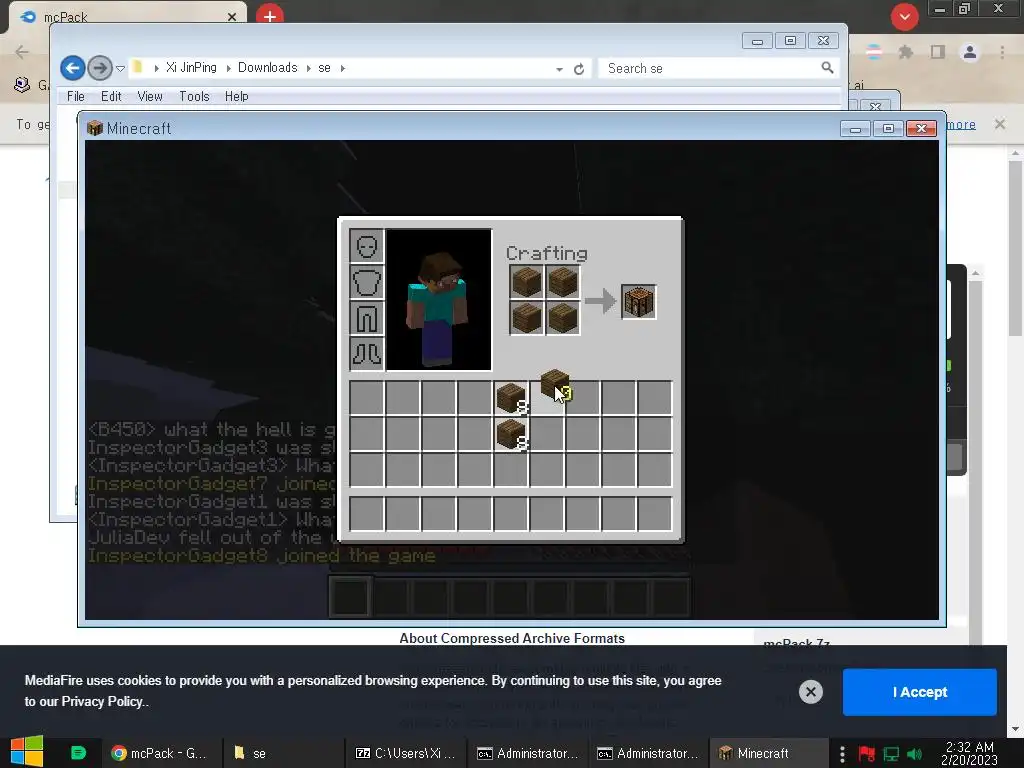Open the Windows Start button
This screenshot has height=768, width=1024.
27,752
